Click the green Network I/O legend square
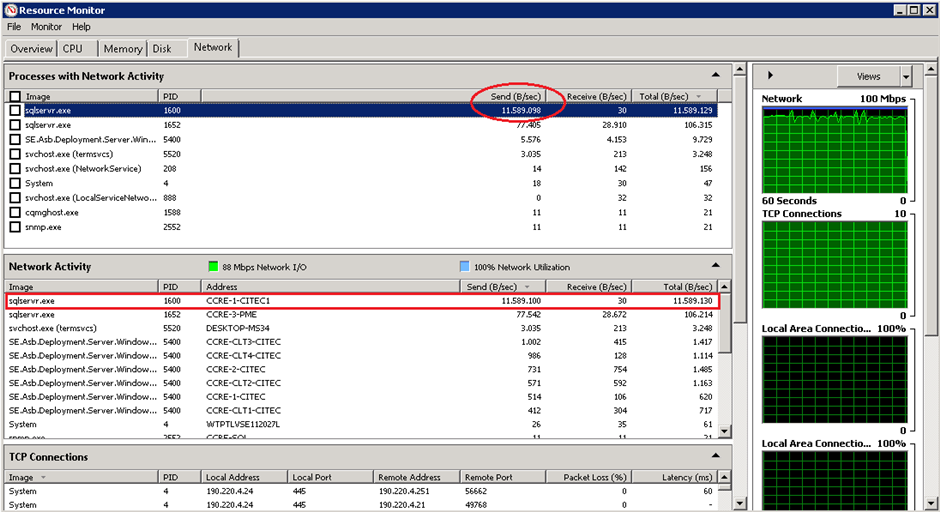Viewport: 940px width, 512px height. tap(213, 267)
